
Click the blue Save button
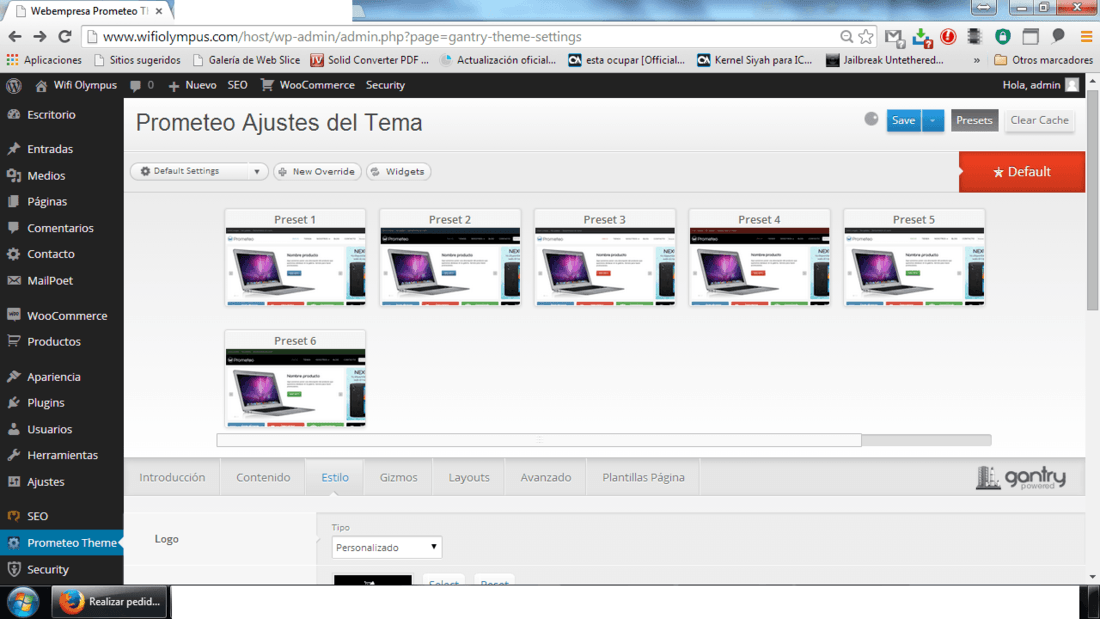click(x=904, y=120)
